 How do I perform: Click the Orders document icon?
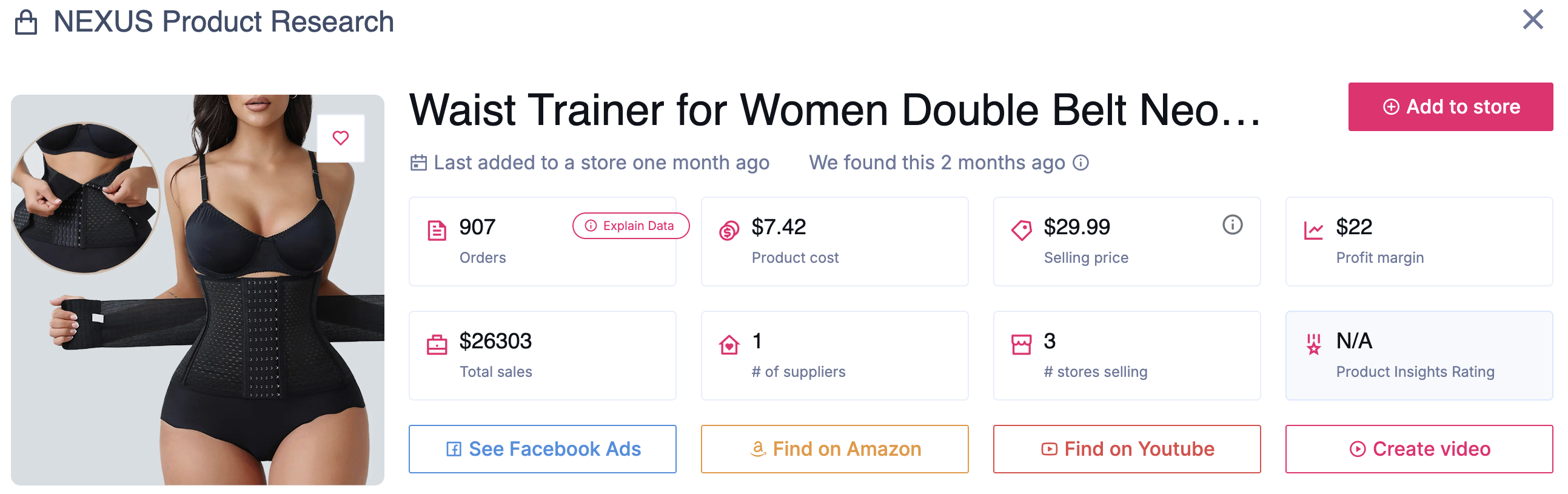coord(437,231)
